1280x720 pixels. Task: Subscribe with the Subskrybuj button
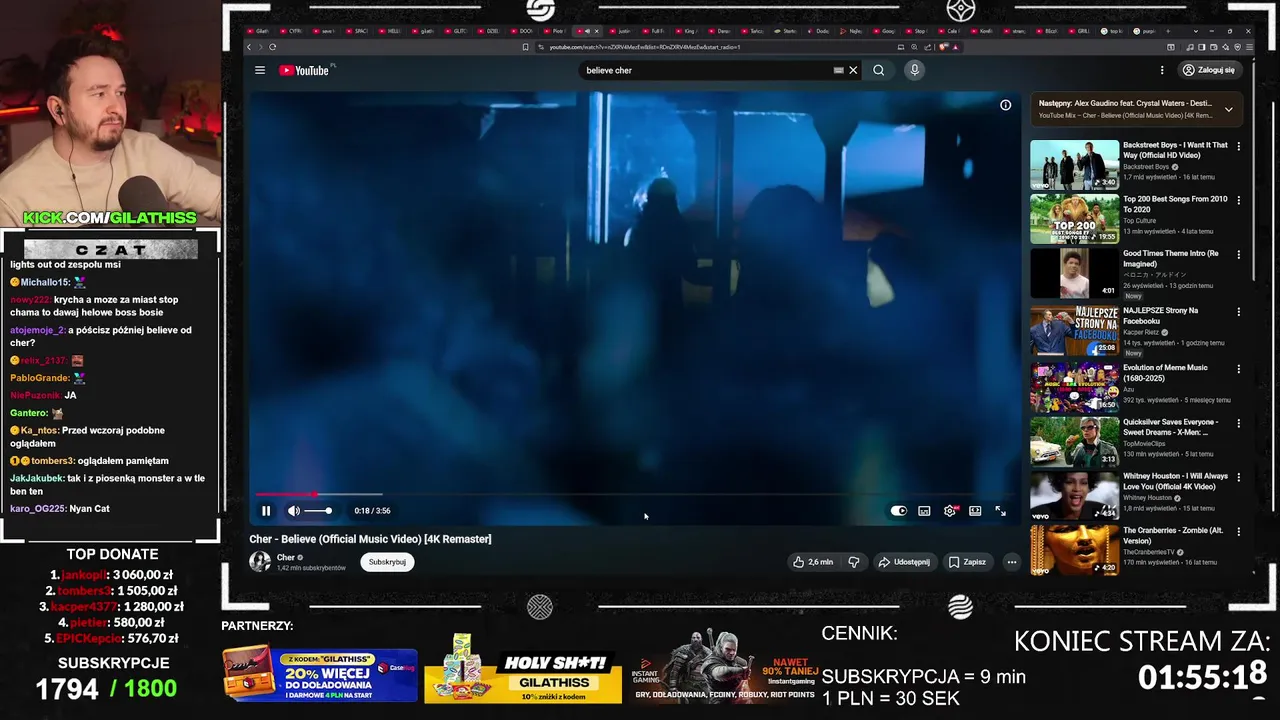tap(387, 562)
